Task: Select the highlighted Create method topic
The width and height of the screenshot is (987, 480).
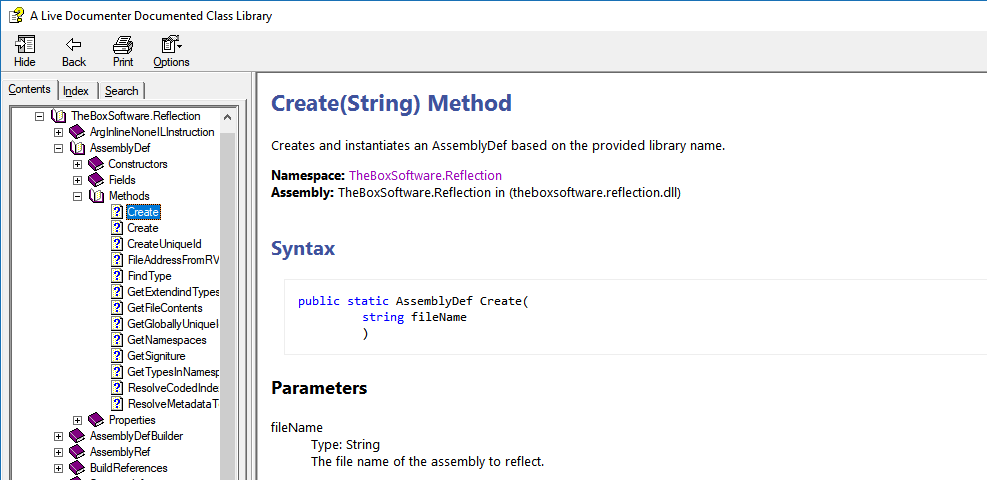Action: [143, 212]
